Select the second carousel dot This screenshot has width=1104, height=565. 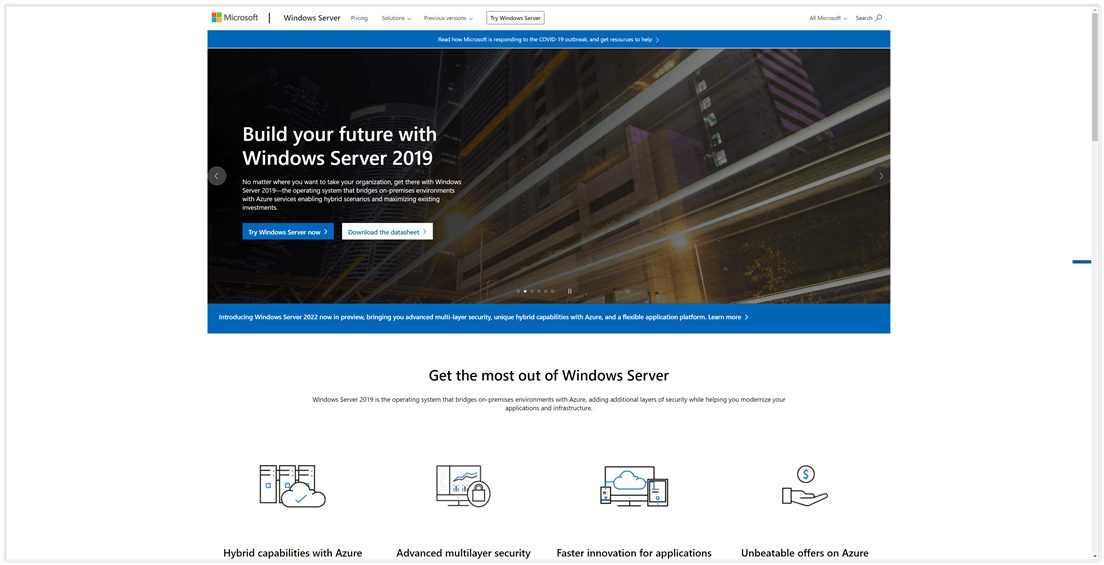tap(525, 291)
